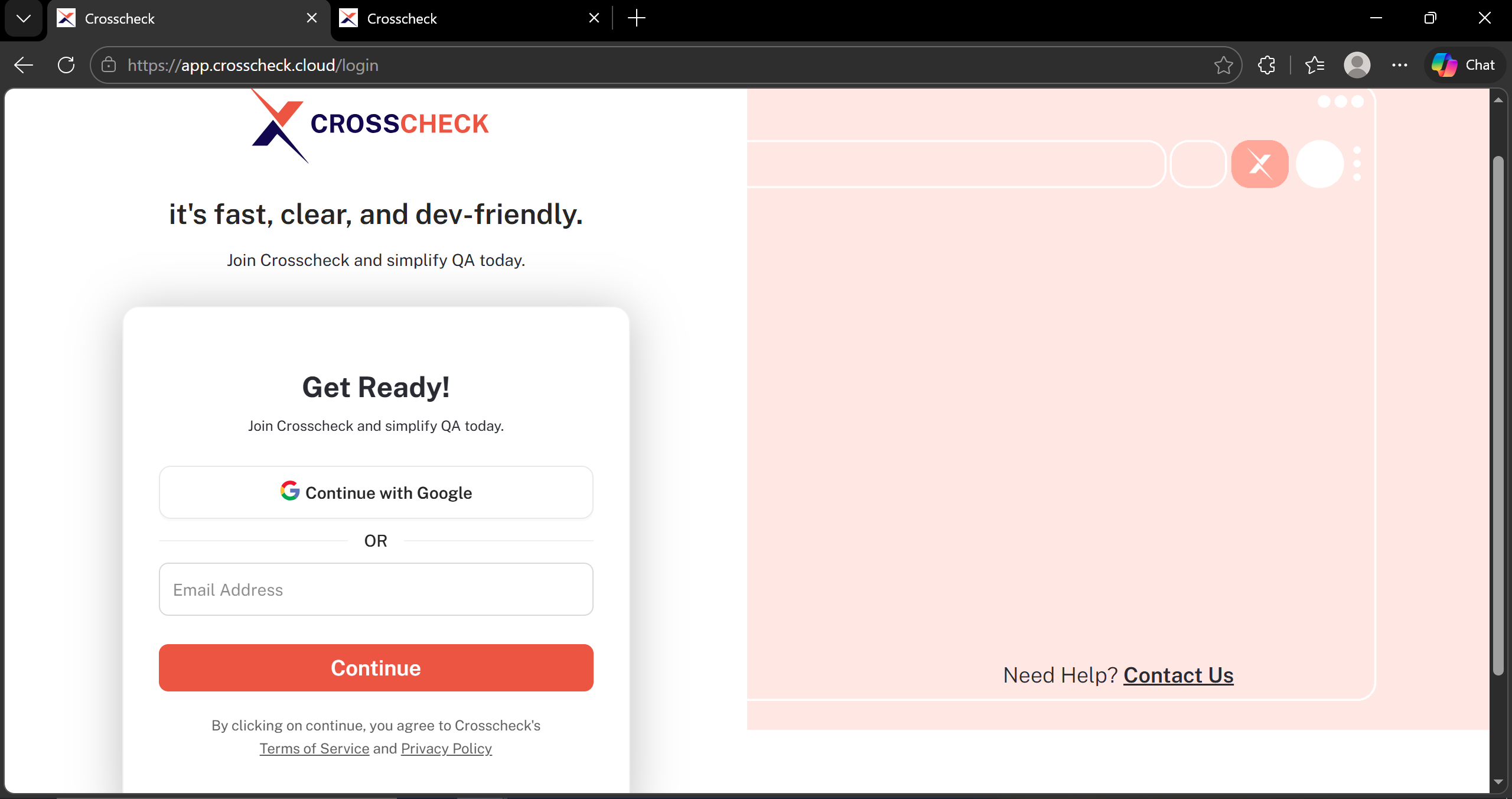Select the Google icon on the sign-in button
The width and height of the screenshot is (1512, 799).
pyautogui.click(x=289, y=492)
